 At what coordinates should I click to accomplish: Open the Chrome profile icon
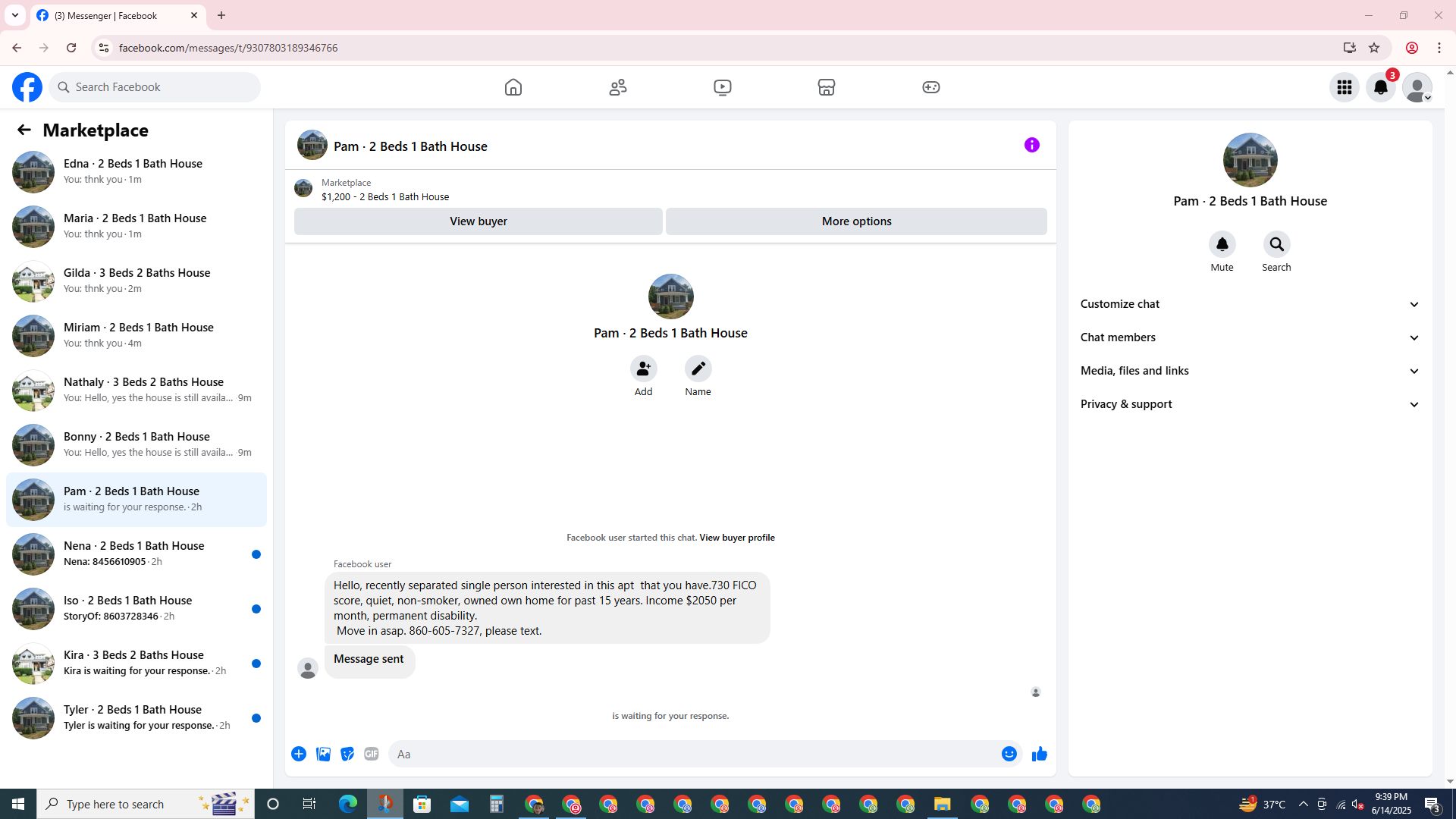[1412, 48]
